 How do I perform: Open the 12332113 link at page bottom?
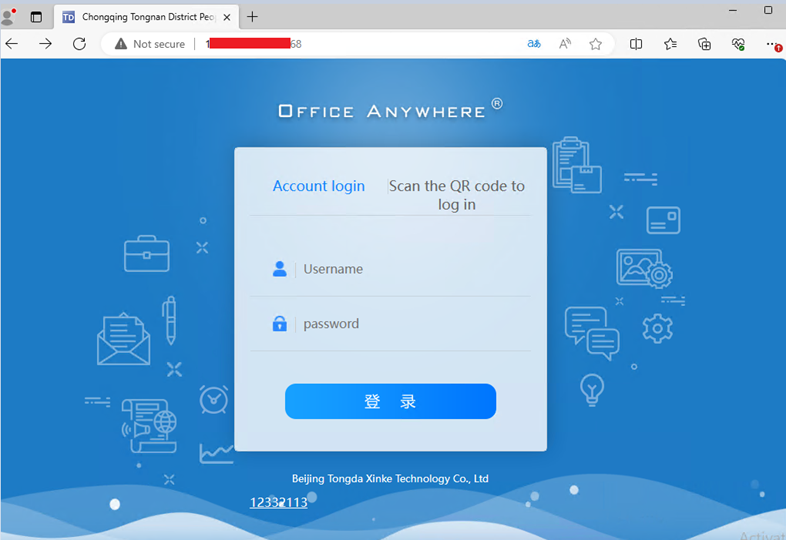point(278,502)
